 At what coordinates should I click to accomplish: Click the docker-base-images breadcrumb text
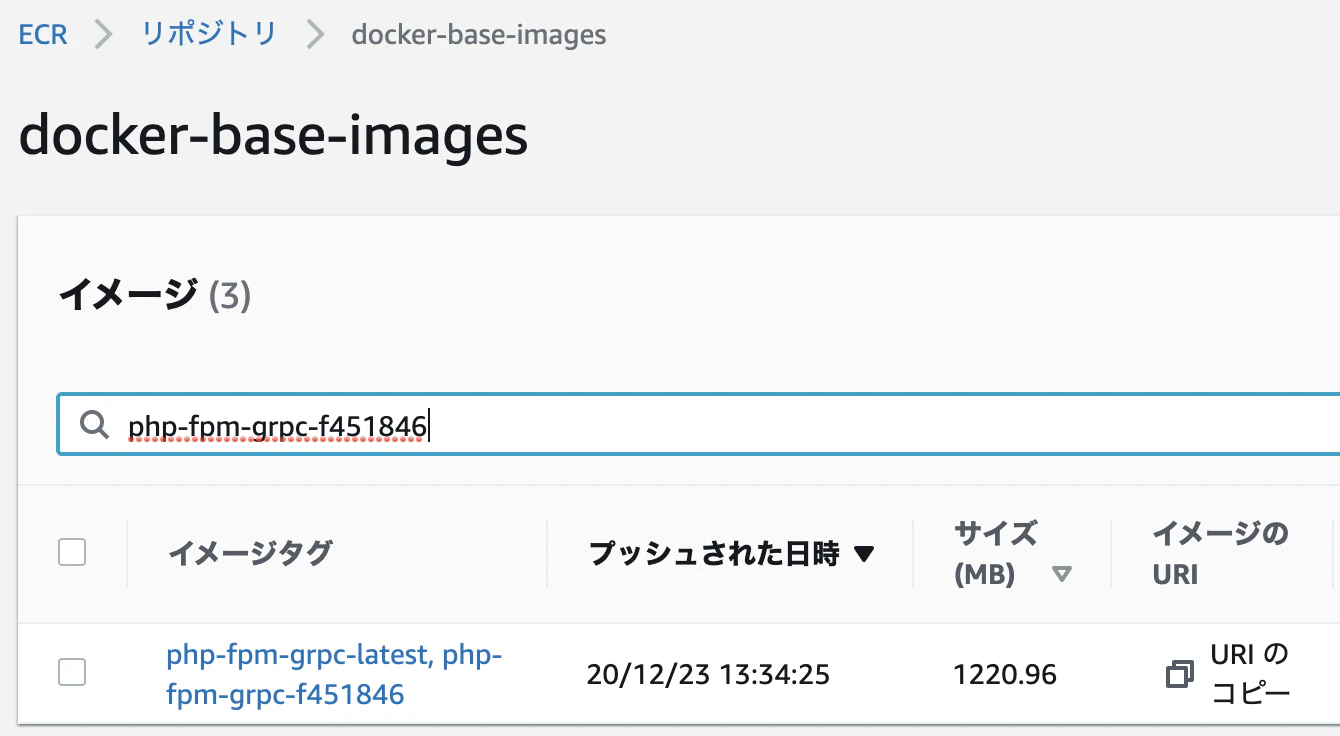coord(479,35)
